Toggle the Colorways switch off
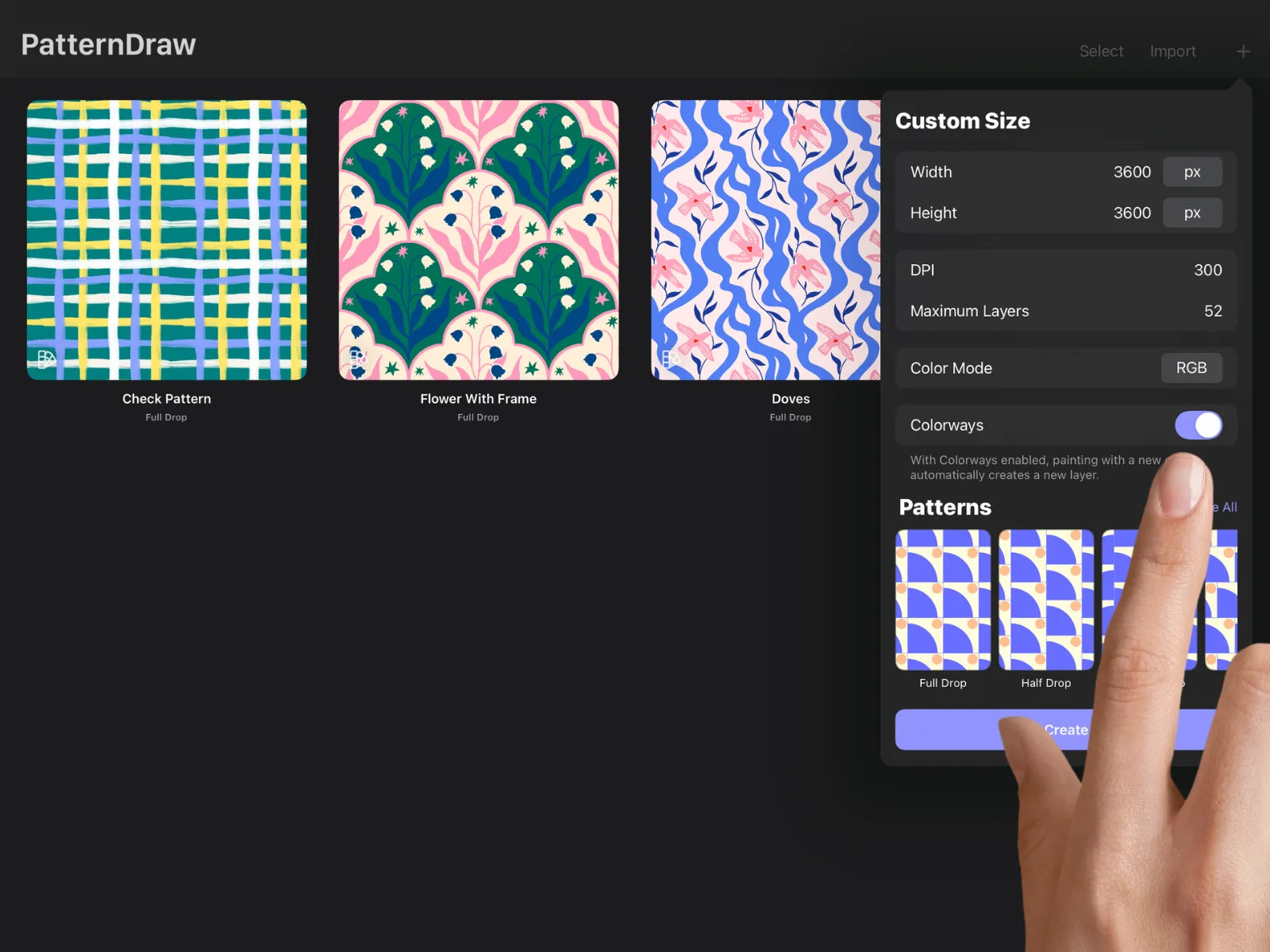This screenshot has width=1270, height=952. pyautogui.click(x=1199, y=425)
